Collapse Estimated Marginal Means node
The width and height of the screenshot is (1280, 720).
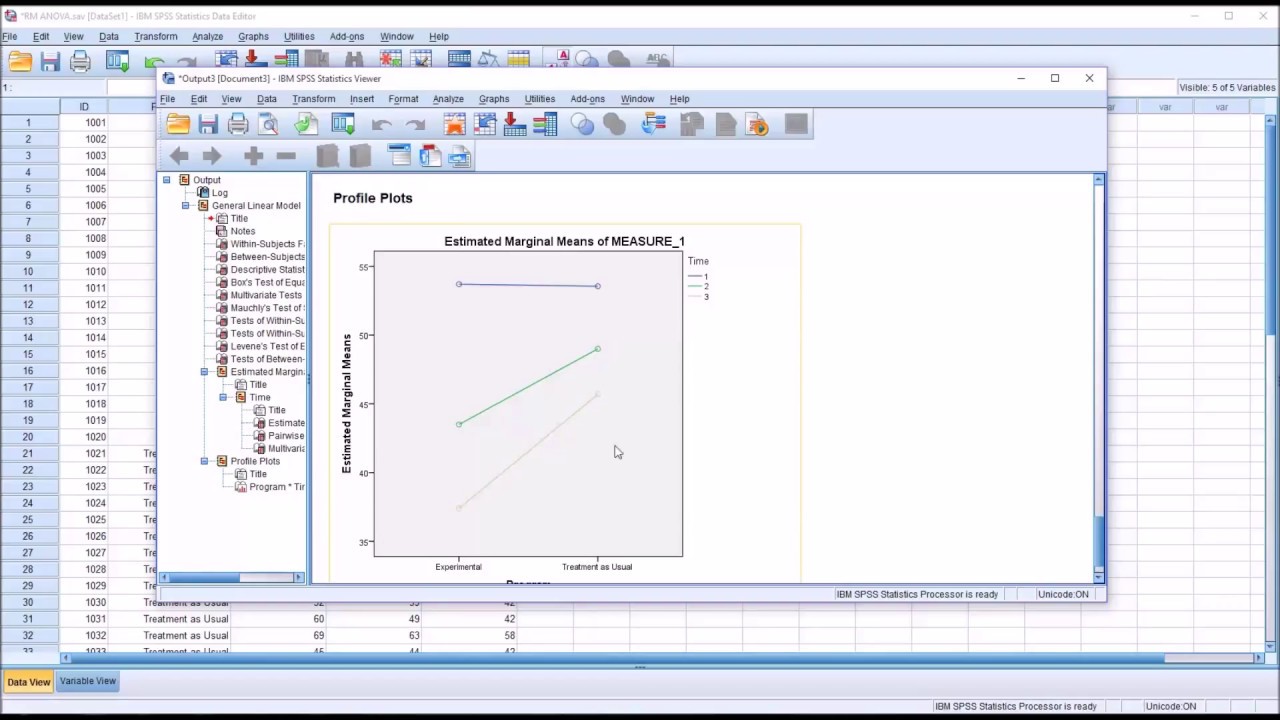[205, 372]
